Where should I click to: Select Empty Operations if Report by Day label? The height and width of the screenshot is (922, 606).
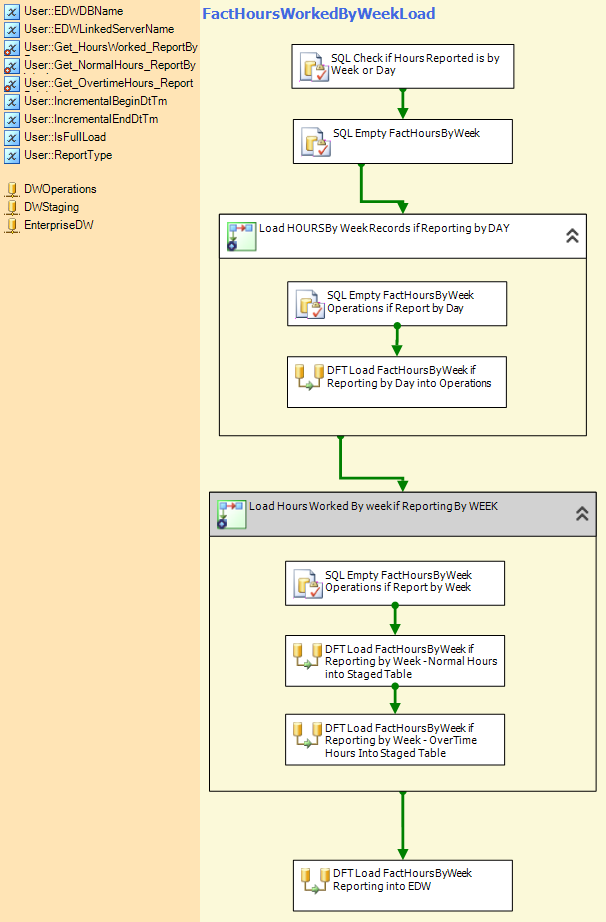pos(400,302)
